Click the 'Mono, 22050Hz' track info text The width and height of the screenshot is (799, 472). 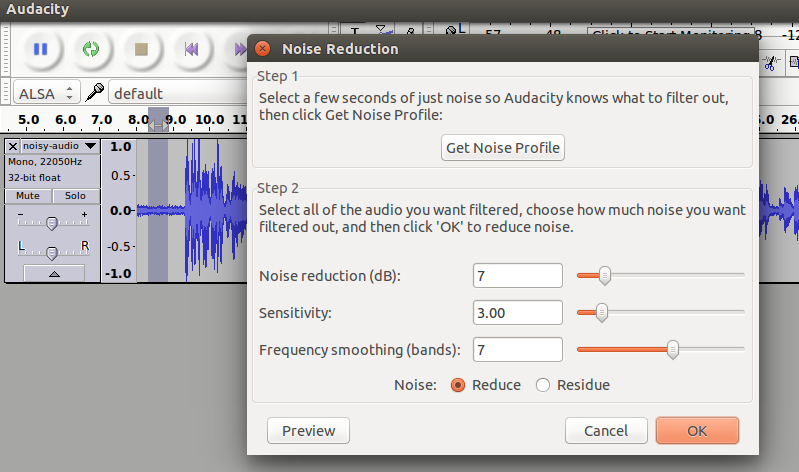(45, 162)
